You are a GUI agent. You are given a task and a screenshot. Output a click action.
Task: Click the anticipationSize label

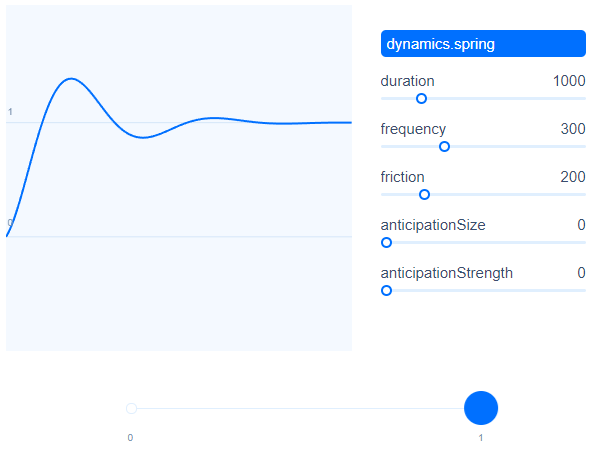coord(433,225)
